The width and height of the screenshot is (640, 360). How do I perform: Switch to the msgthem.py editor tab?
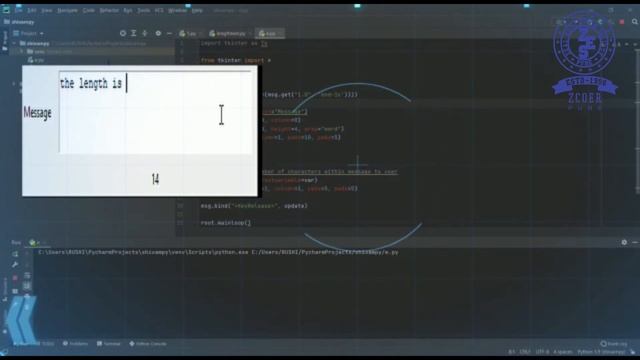(229, 33)
